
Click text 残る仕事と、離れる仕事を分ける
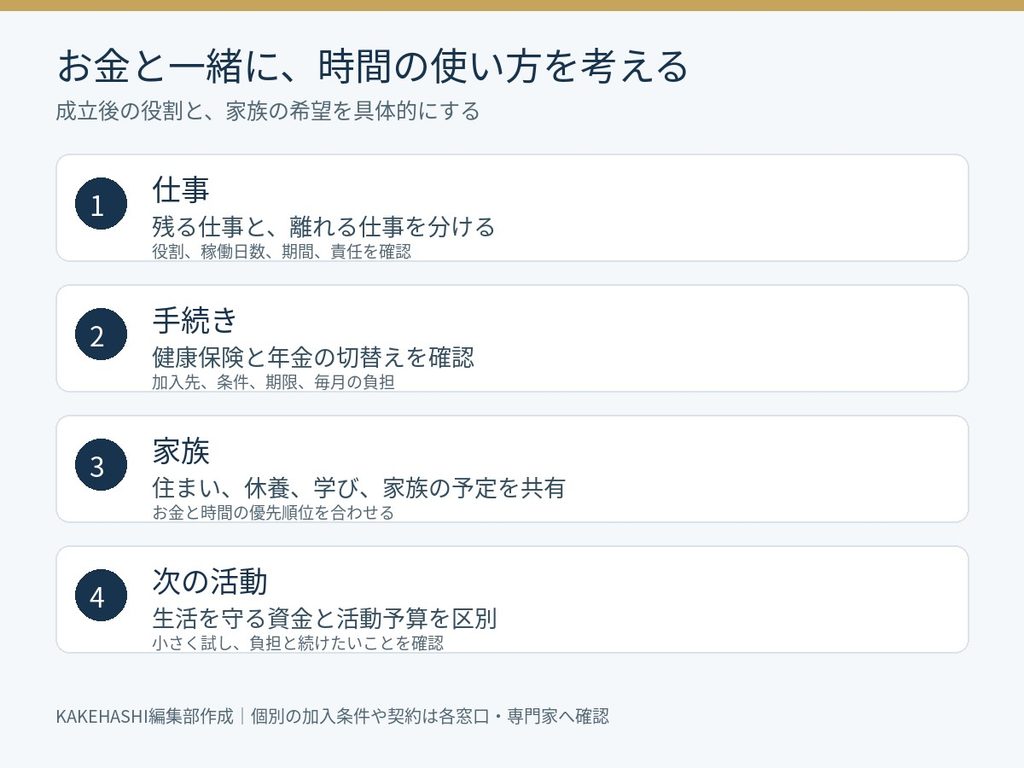[x=324, y=227]
